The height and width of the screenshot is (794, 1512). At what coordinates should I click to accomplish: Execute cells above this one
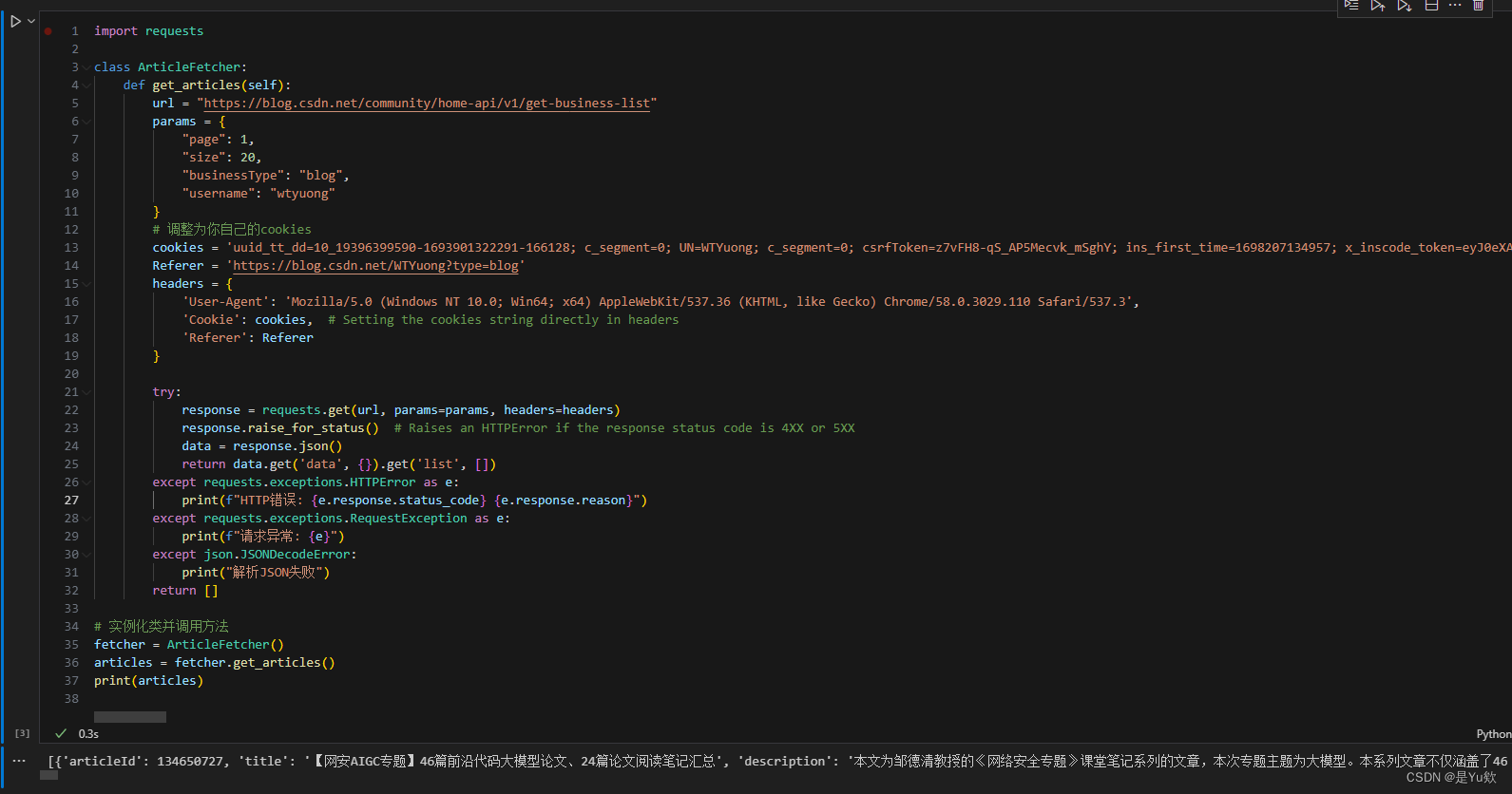click(x=1378, y=5)
